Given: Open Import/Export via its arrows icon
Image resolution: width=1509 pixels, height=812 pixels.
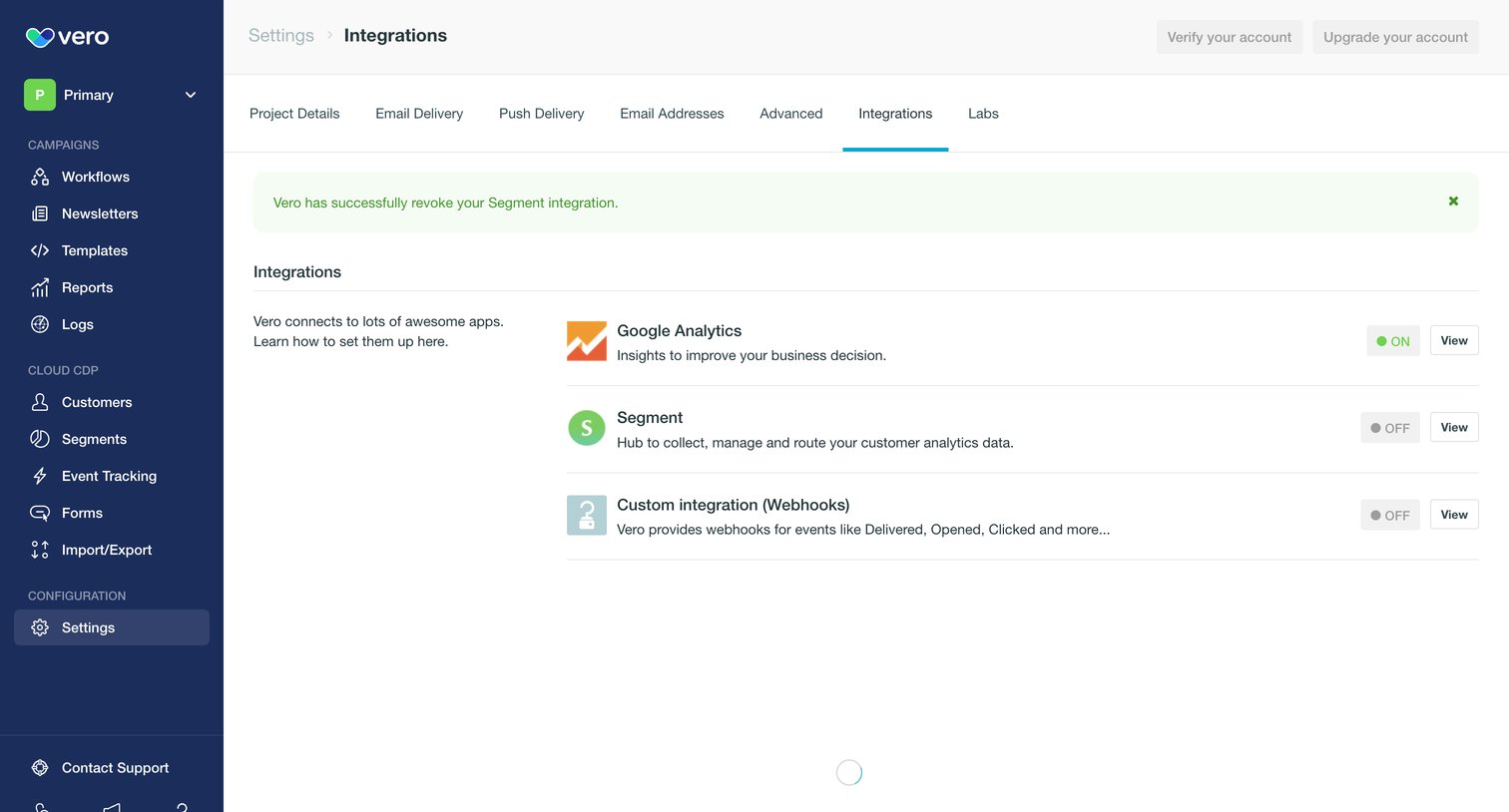Looking at the screenshot, I should [40, 550].
